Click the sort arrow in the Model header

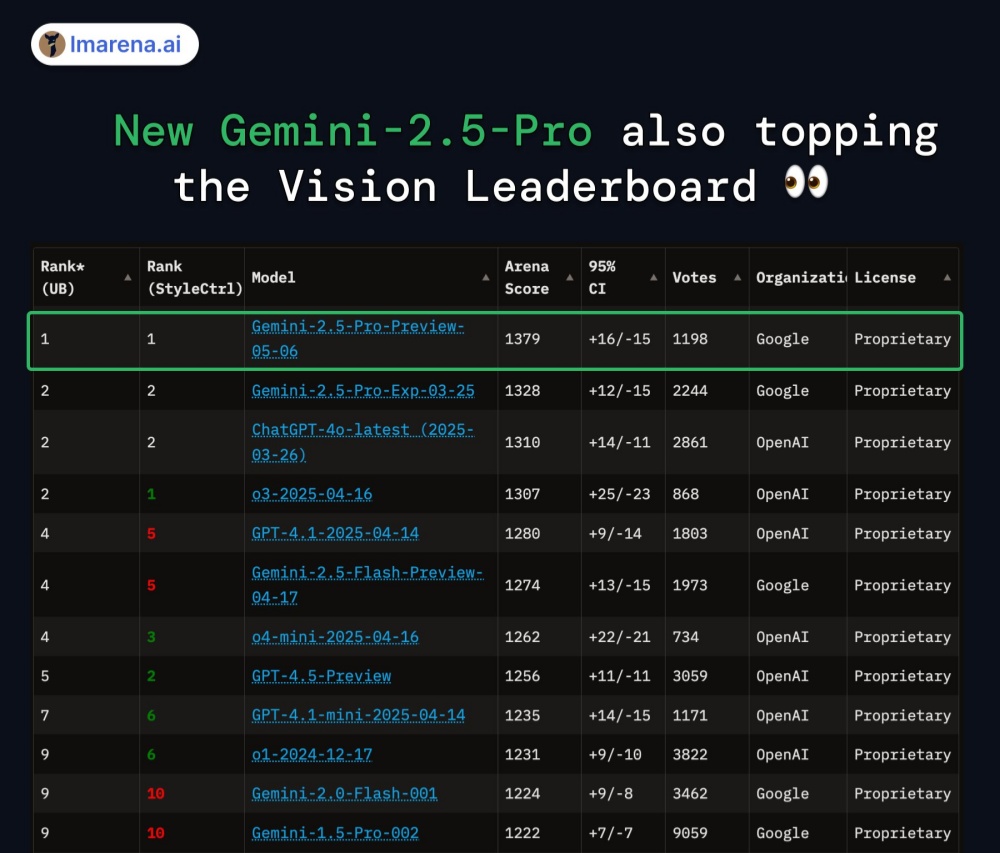click(x=486, y=277)
